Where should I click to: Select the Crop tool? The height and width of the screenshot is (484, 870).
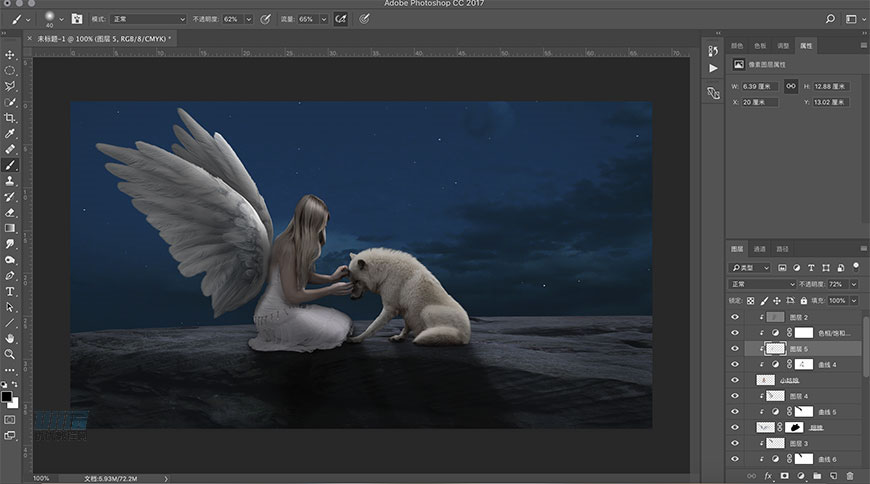pos(10,118)
